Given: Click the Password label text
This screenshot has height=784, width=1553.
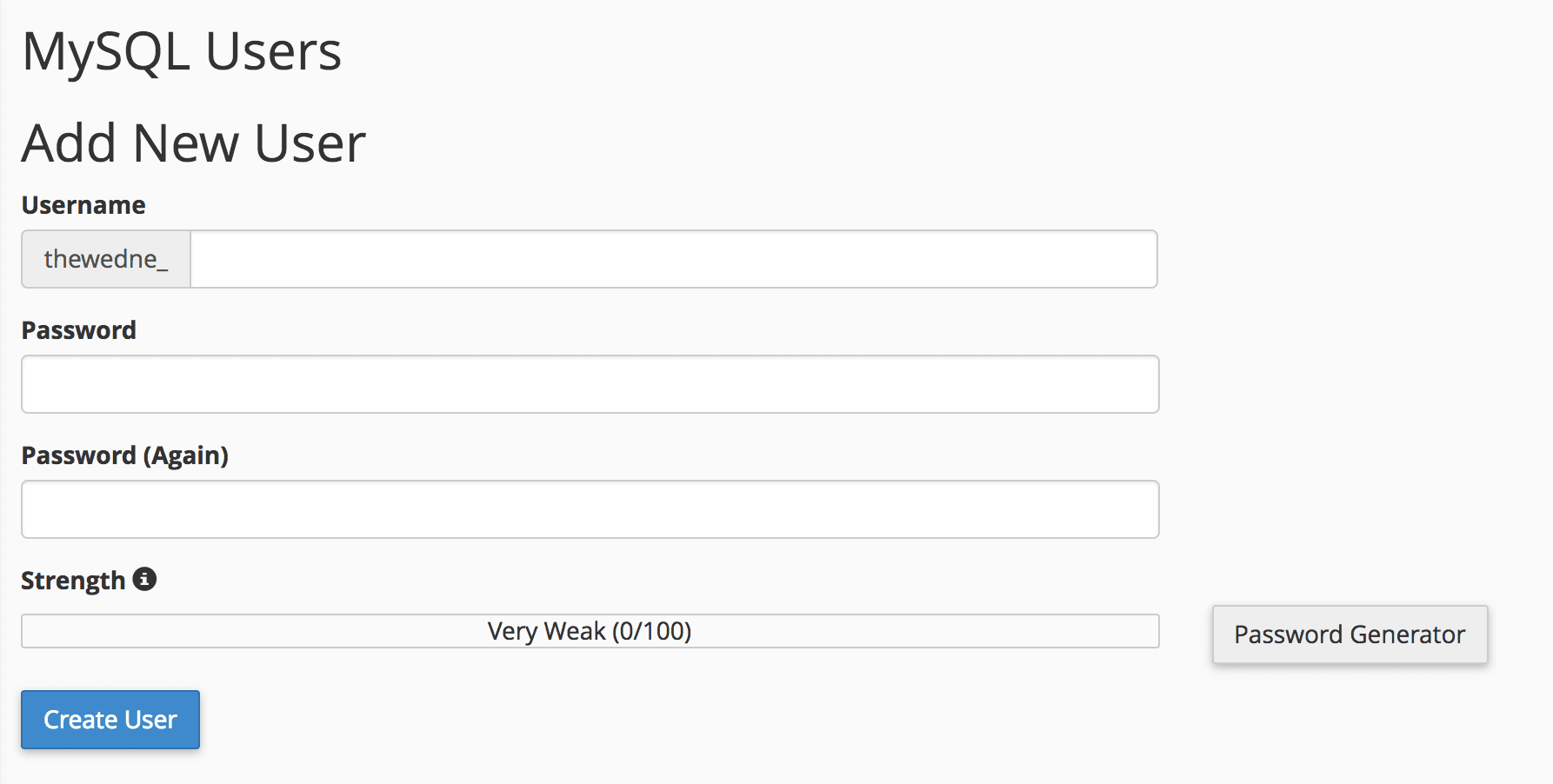Looking at the screenshot, I should point(79,330).
